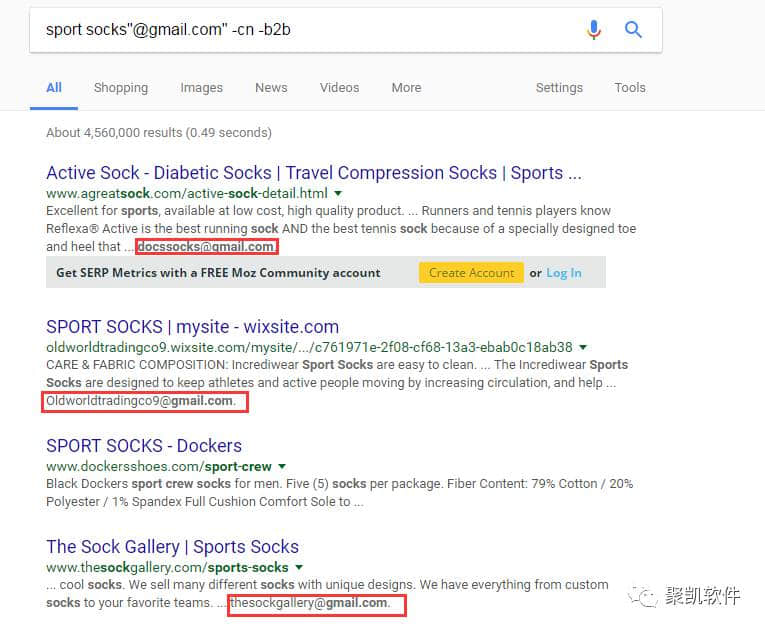765x629 pixels.
Task: Open SPORT SOCKS mysite wixsite.com result
Action: pyautogui.click(x=192, y=327)
